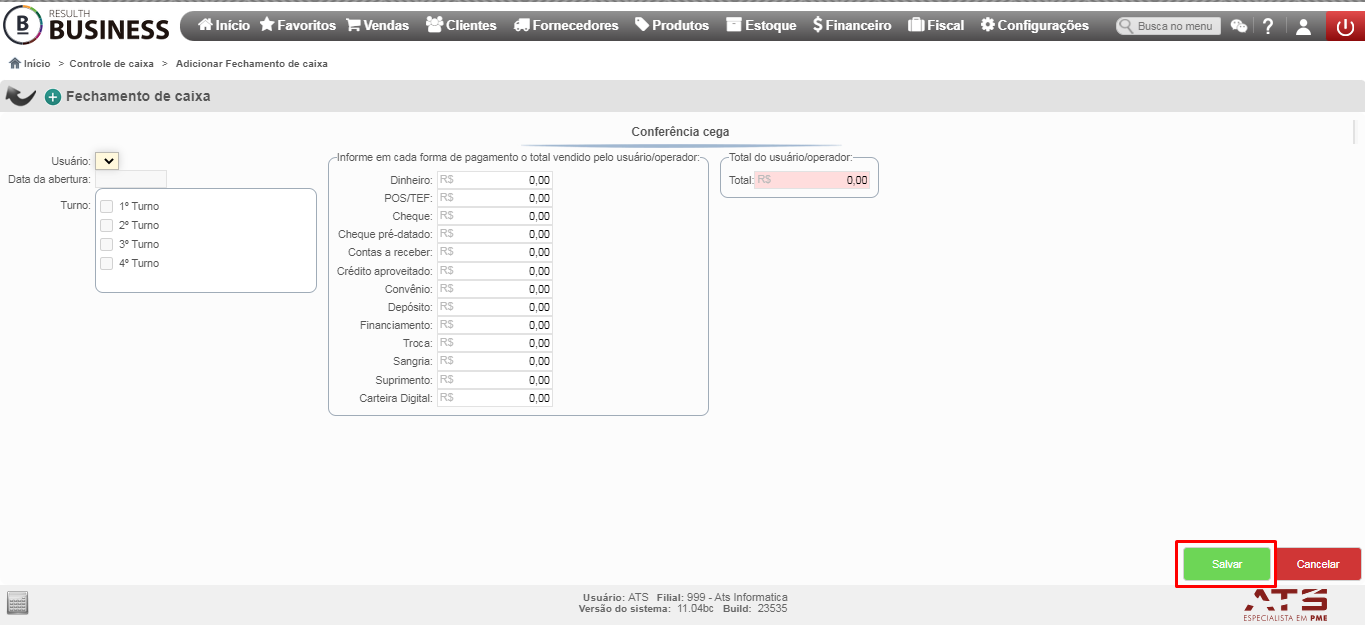
Task: Click the Crédito aproveitado amount field
Action: click(x=495, y=271)
